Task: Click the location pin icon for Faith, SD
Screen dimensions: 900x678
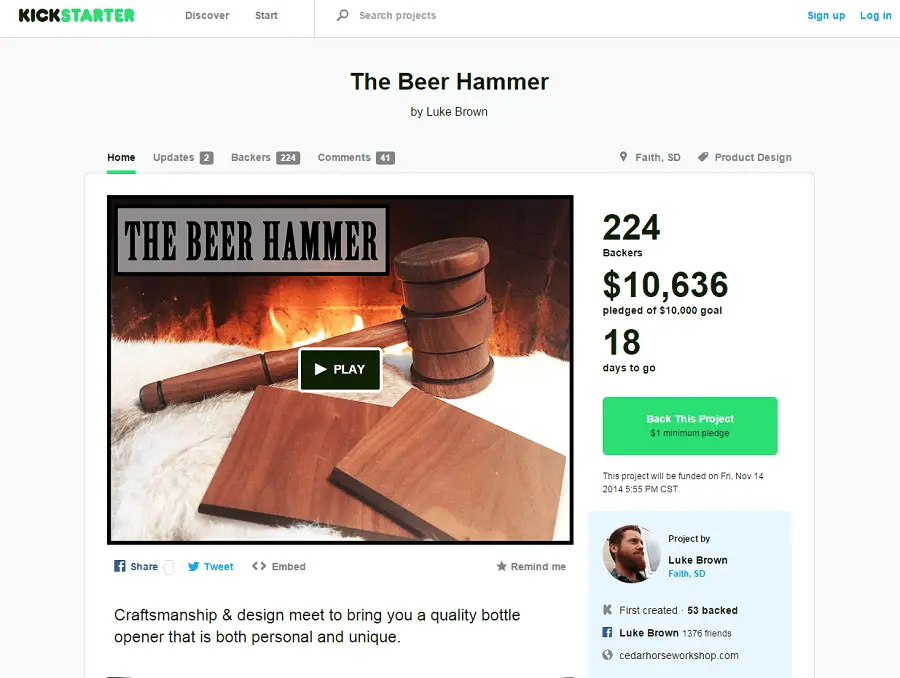Action: (x=623, y=157)
